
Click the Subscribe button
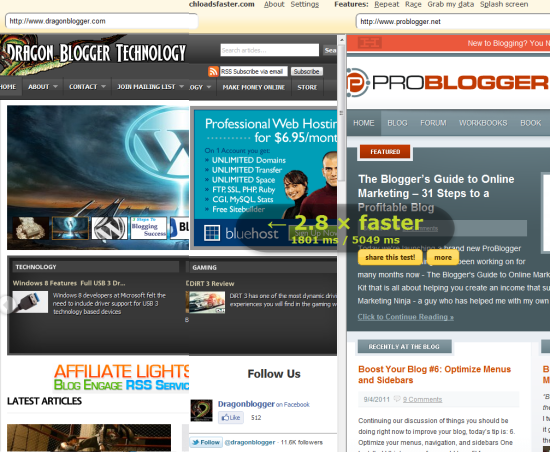pos(307,72)
